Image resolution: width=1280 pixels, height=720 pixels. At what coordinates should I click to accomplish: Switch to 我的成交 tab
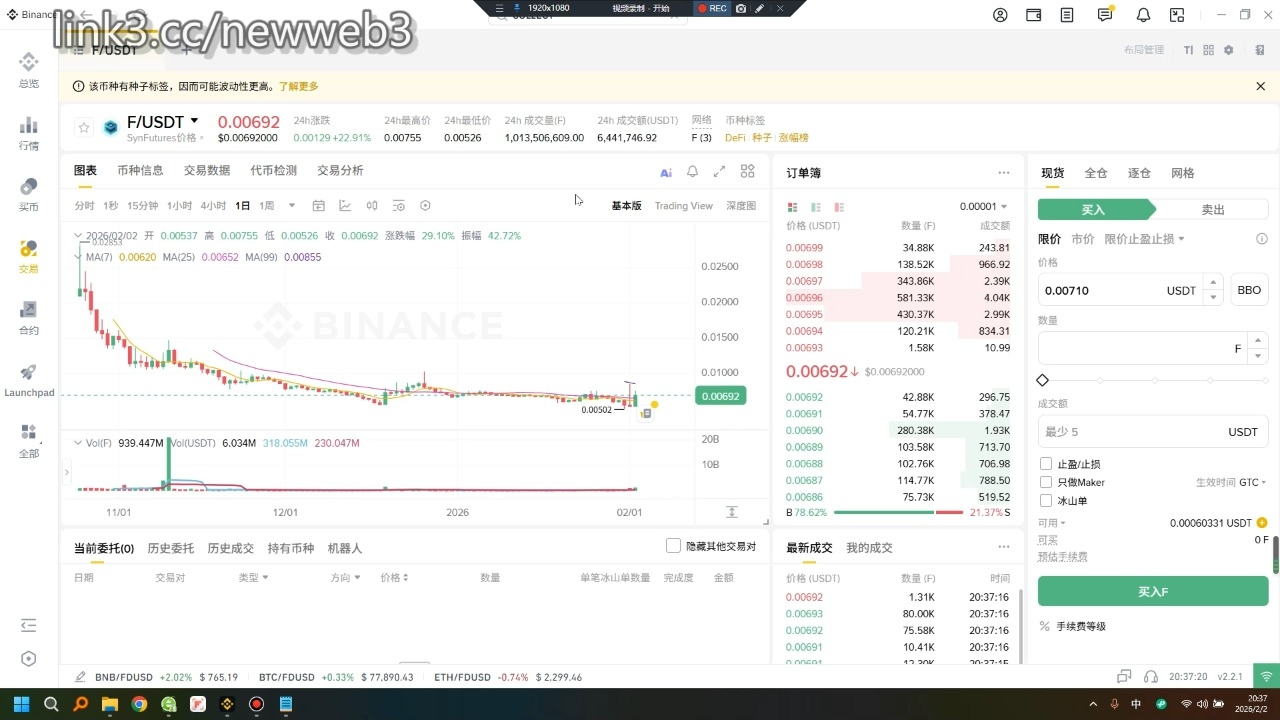[869, 547]
